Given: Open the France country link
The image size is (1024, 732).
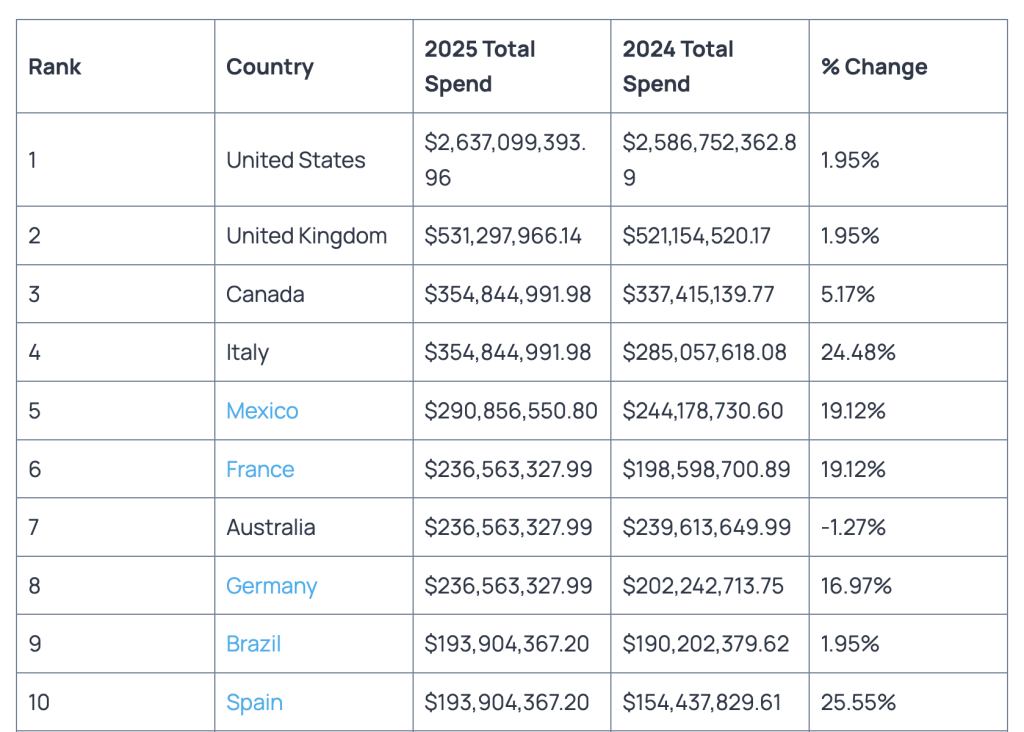Looking at the screenshot, I should click(x=260, y=469).
